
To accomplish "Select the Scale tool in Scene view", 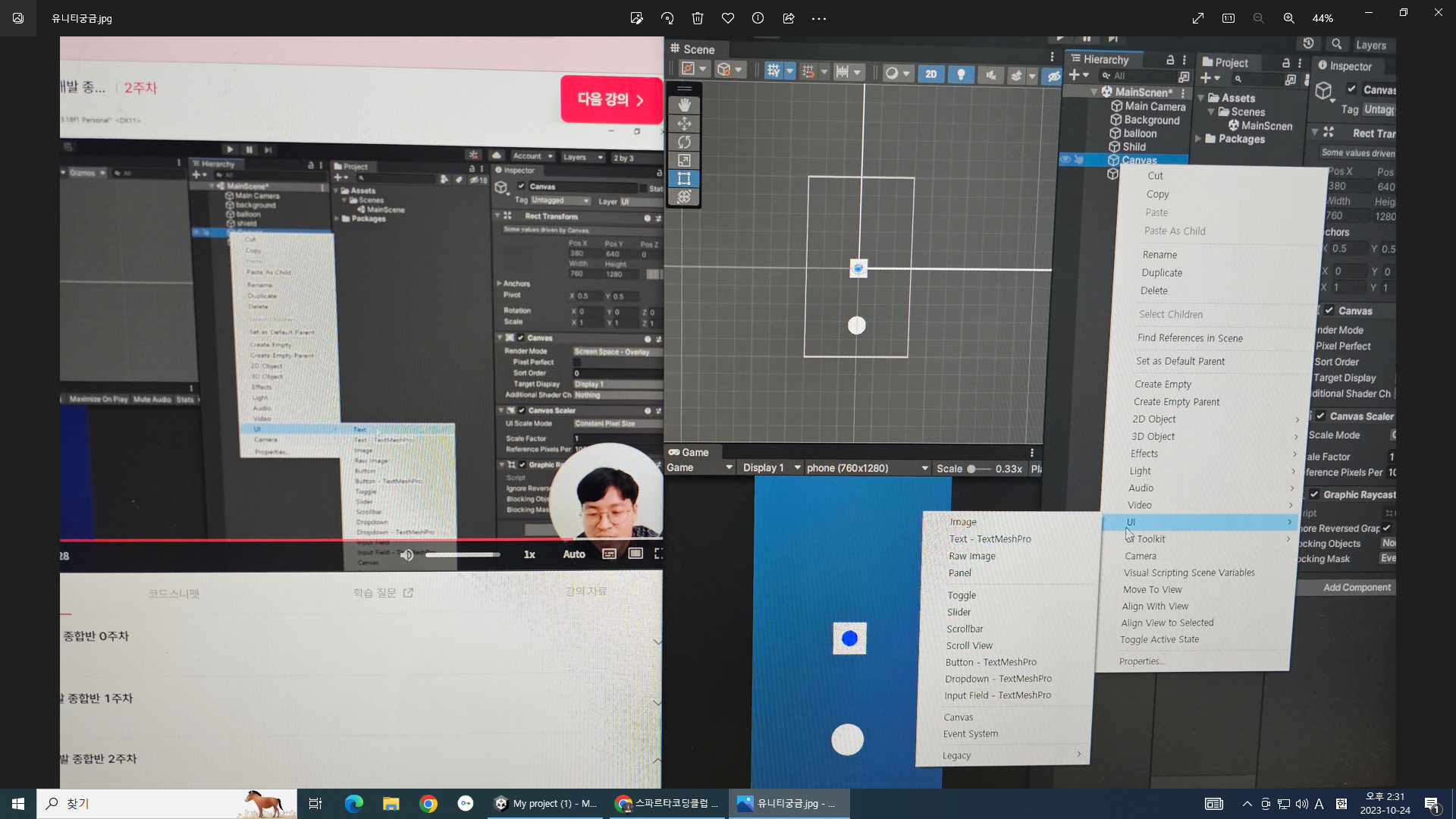I will pyautogui.click(x=684, y=160).
